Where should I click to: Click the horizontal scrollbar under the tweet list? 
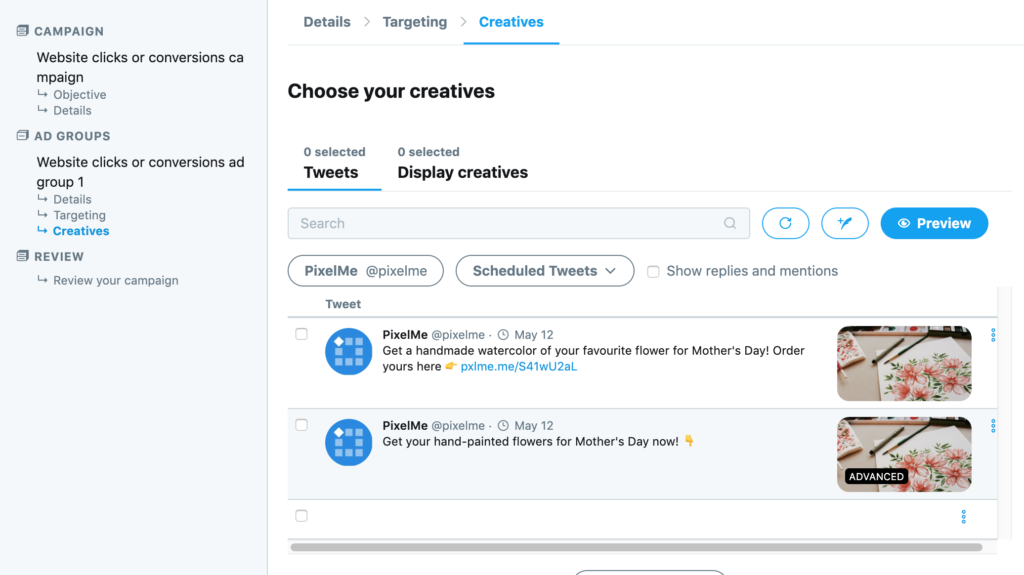(635, 547)
